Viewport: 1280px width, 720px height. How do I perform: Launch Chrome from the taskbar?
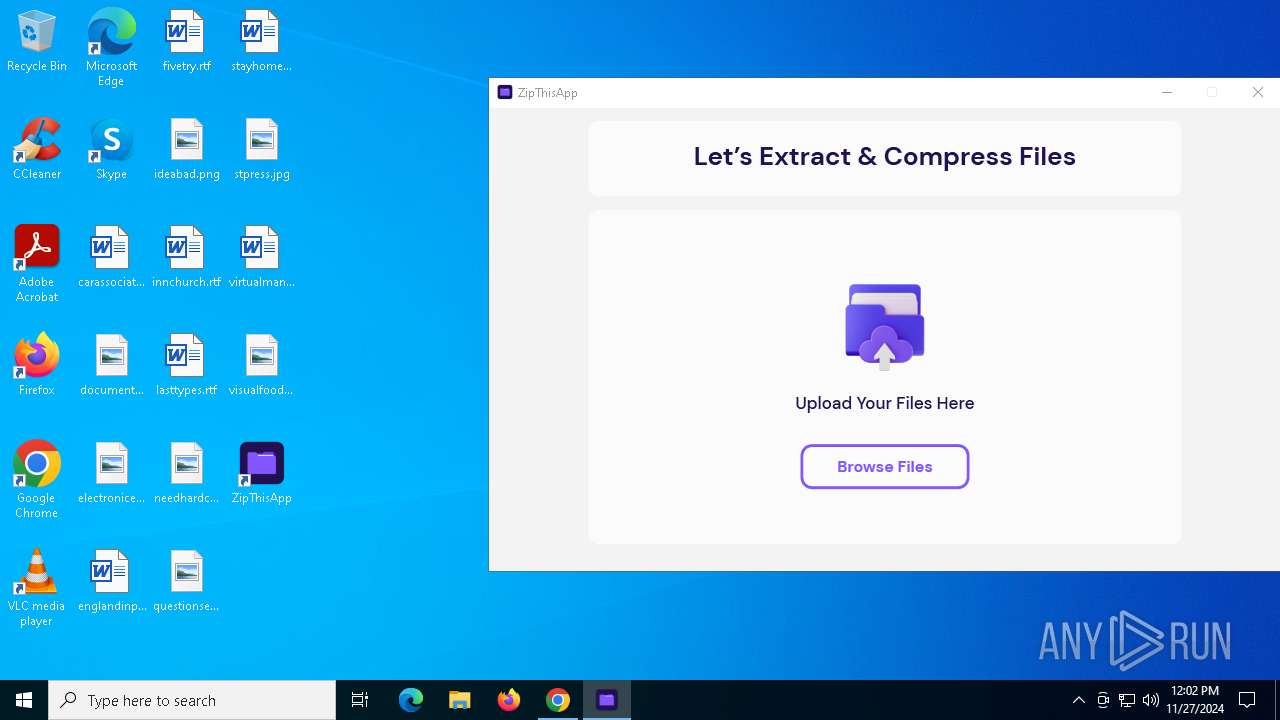pyautogui.click(x=558, y=700)
